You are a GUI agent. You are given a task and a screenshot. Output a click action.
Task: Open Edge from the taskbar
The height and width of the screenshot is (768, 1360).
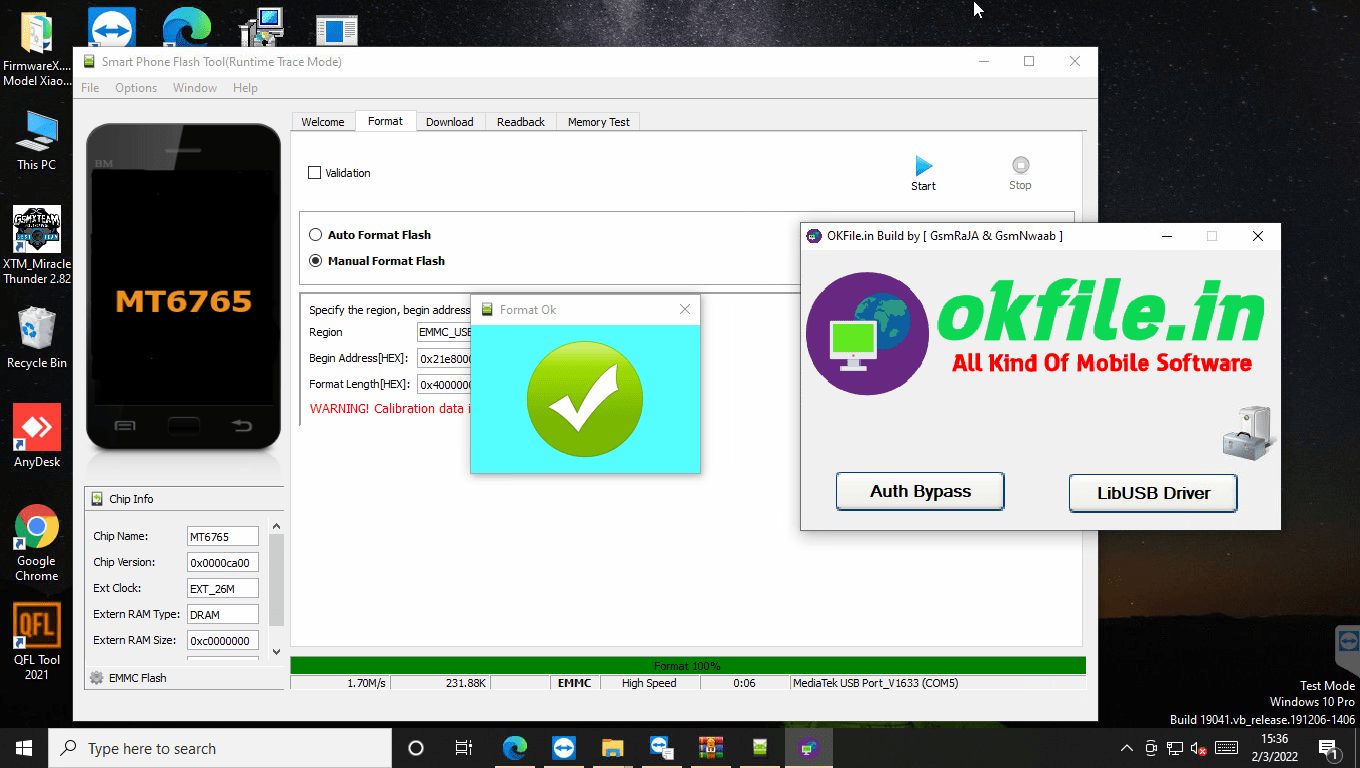[514, 748]
